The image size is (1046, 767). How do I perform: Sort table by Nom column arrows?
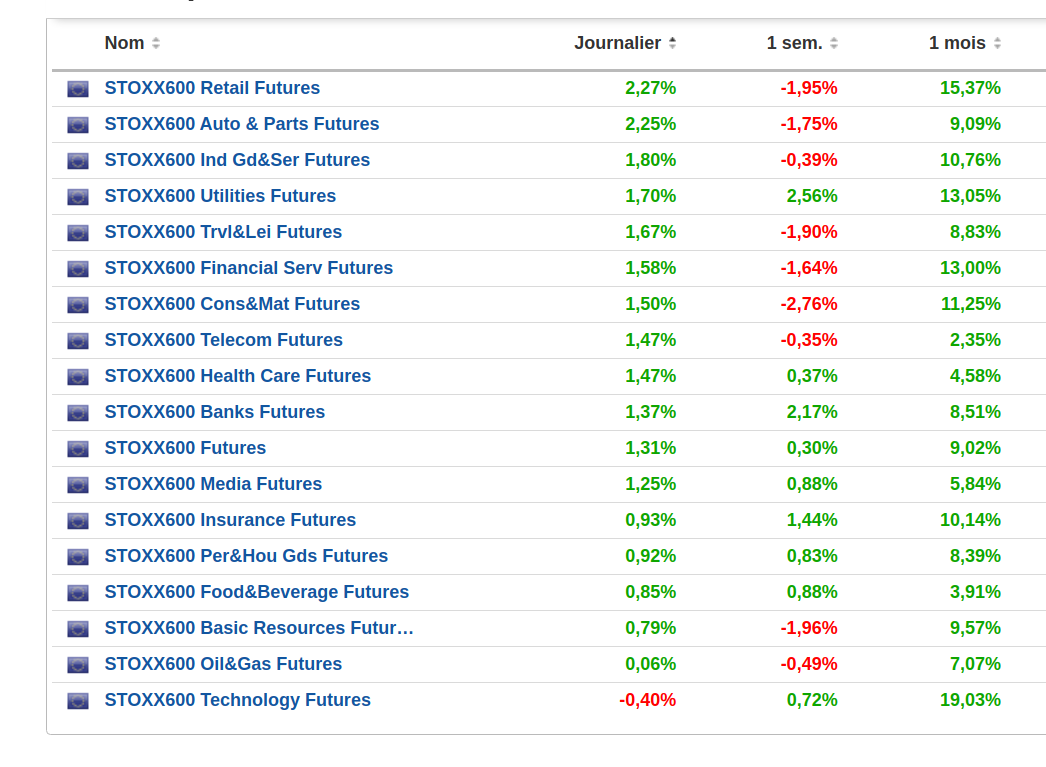[x=156, y=44]
